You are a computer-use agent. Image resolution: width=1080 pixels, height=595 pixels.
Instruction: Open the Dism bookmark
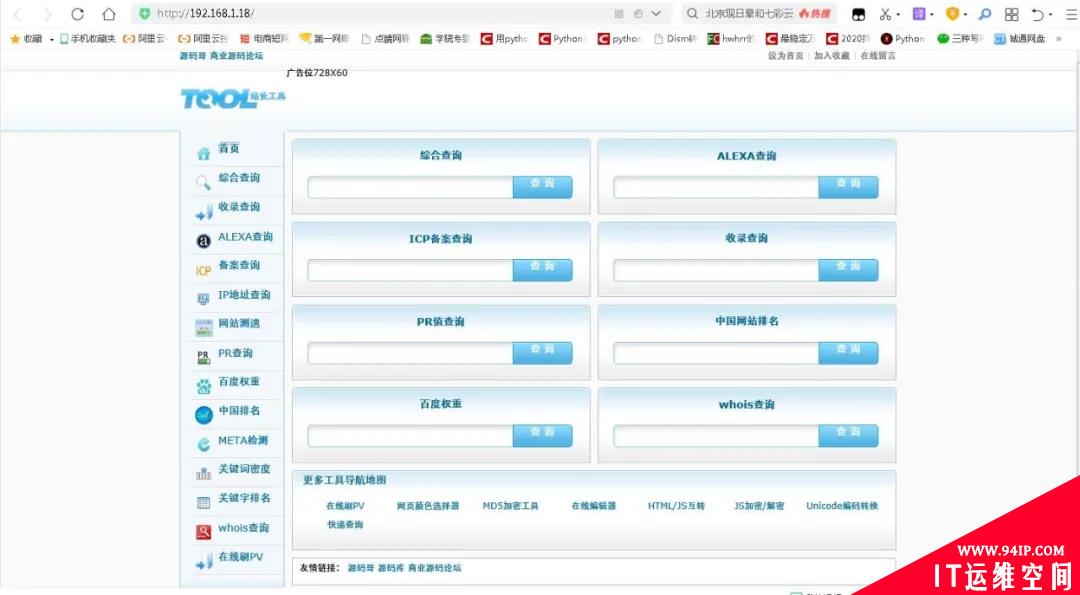click(675, 39)
